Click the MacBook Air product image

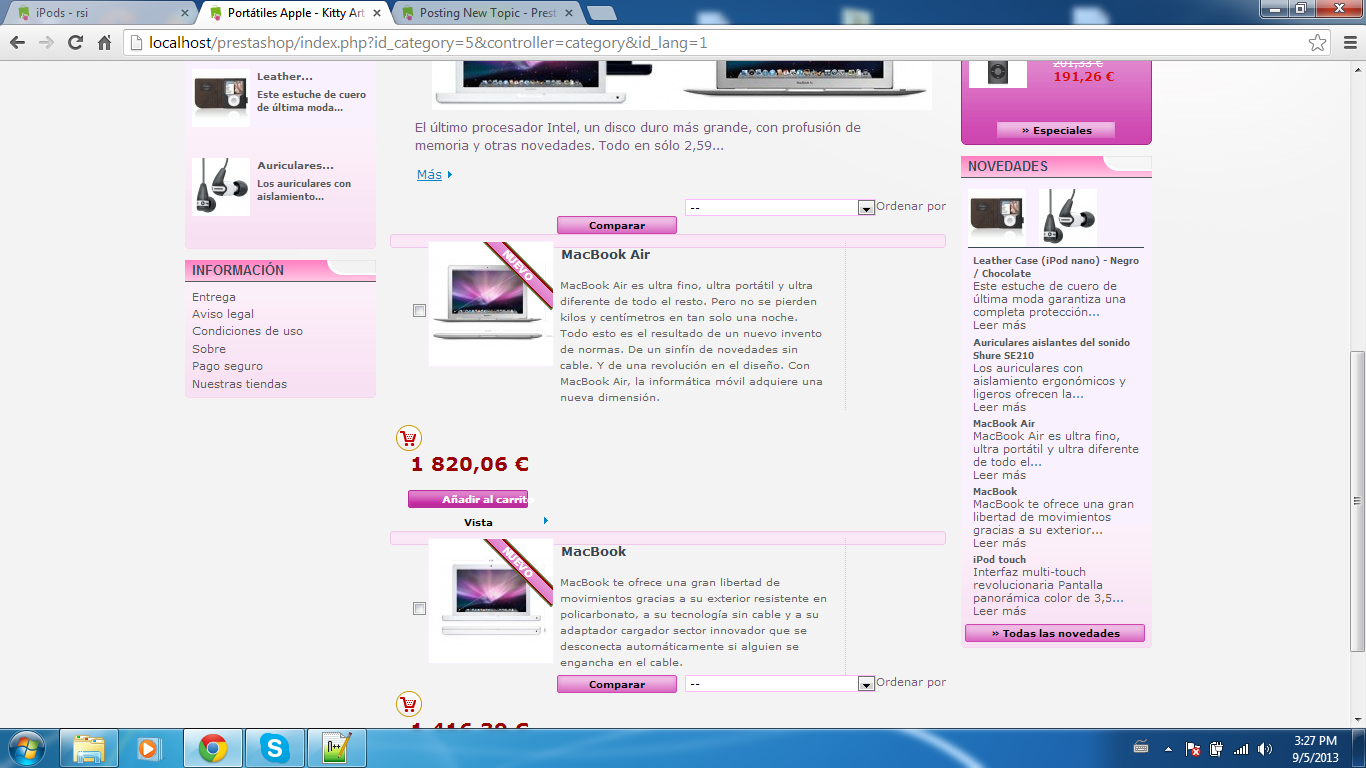tap(491, 304)
